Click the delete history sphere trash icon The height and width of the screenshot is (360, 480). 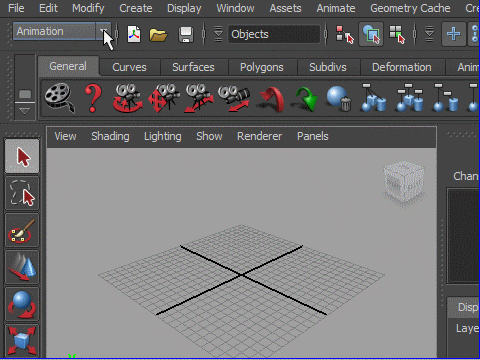(339, 98)
